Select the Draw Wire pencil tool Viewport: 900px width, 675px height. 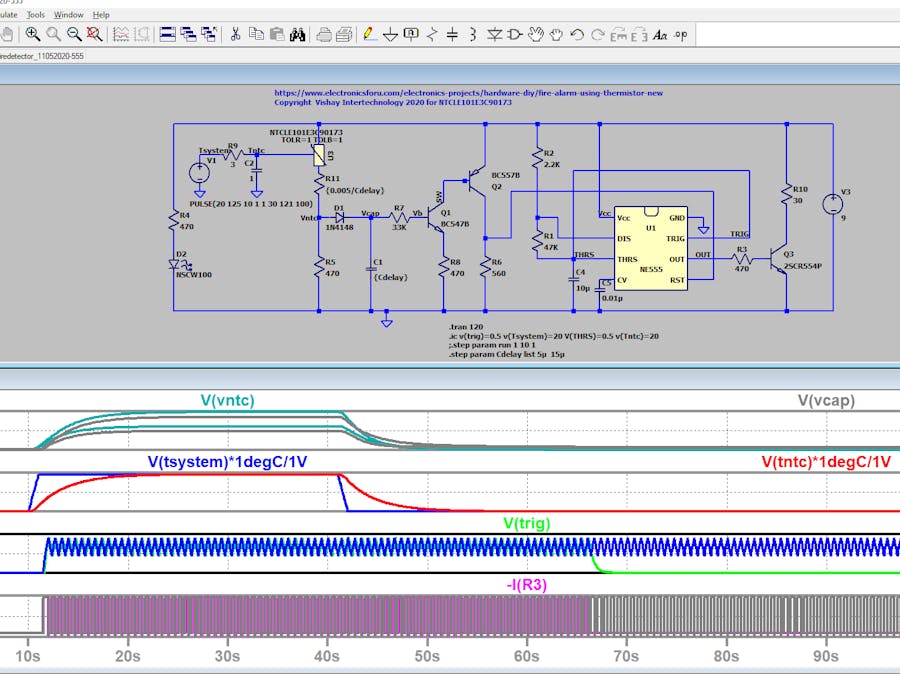368,34
